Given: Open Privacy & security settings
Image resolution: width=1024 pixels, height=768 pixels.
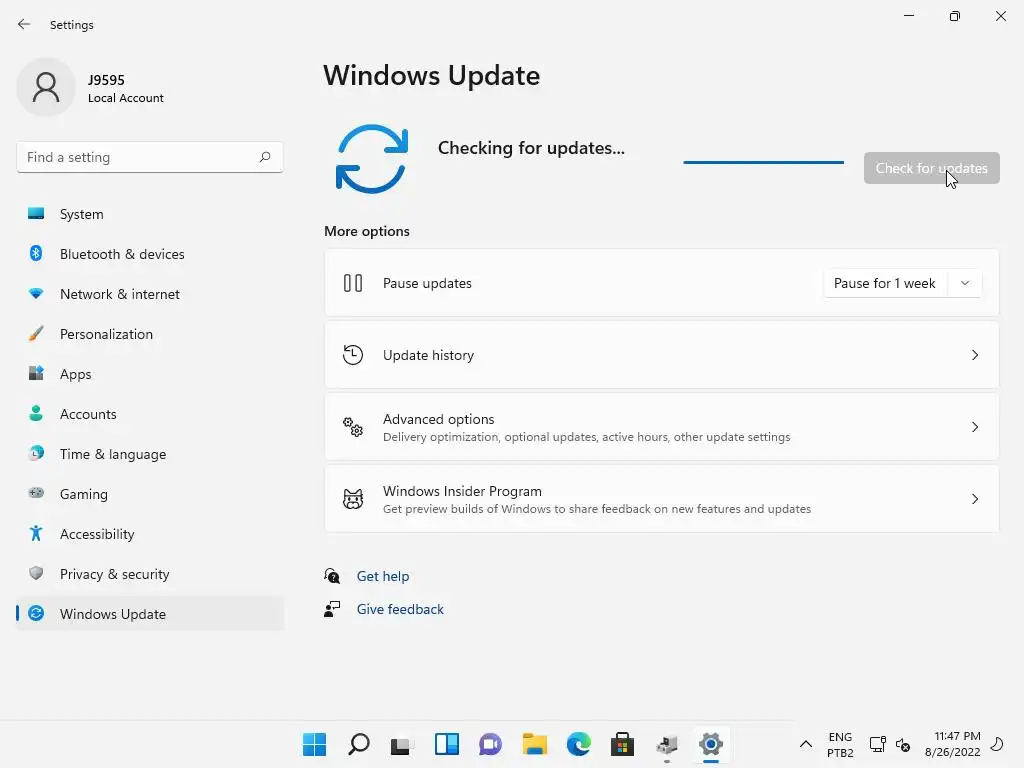Looking at the screenshot, I should click(150, 574).
